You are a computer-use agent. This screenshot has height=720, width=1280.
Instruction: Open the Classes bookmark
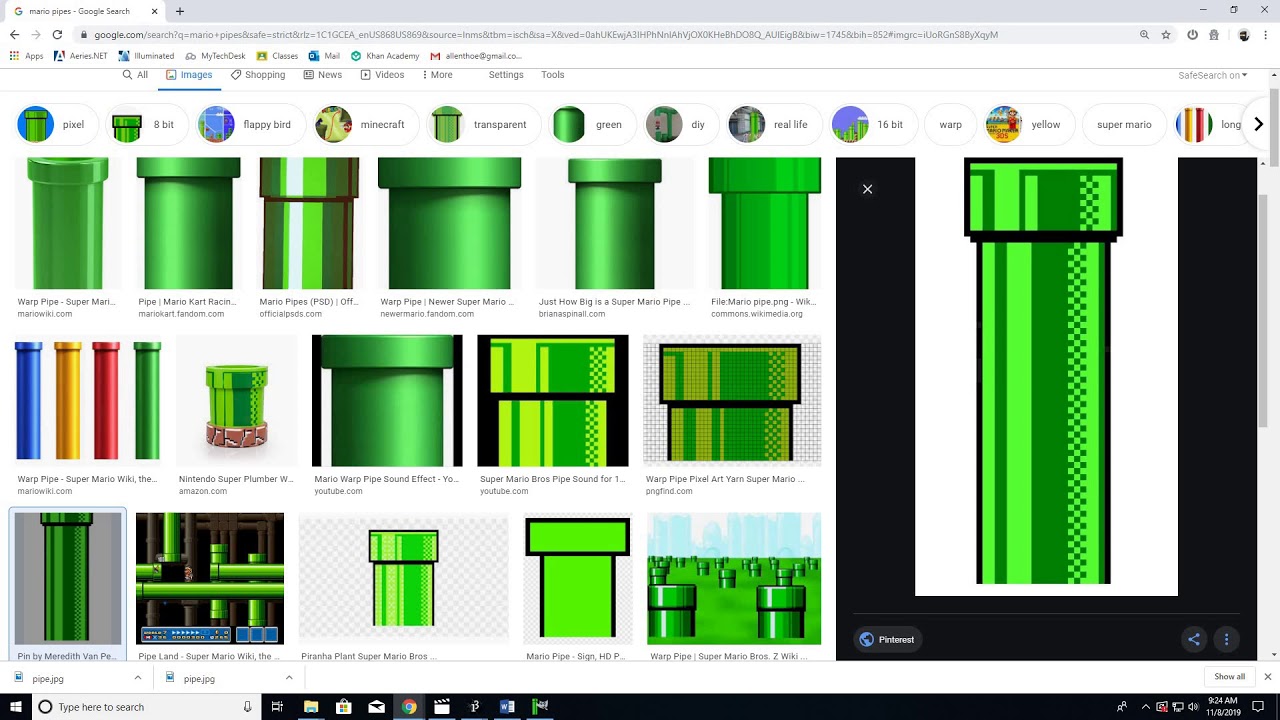(277, 56)
